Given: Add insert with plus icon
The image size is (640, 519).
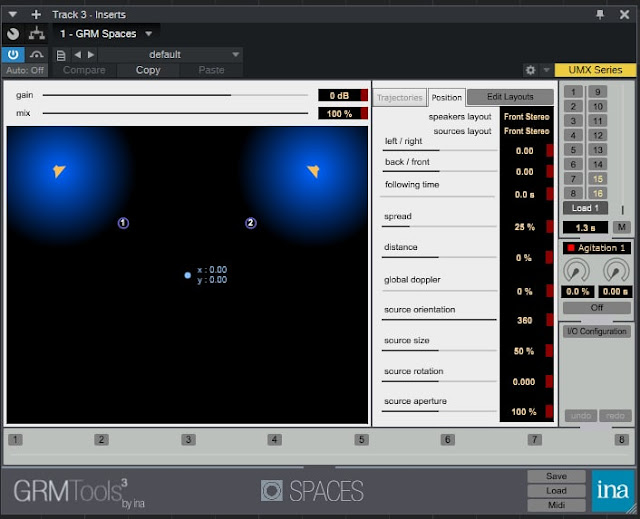Looking at the screenshot, I should (x=36, y=15).
